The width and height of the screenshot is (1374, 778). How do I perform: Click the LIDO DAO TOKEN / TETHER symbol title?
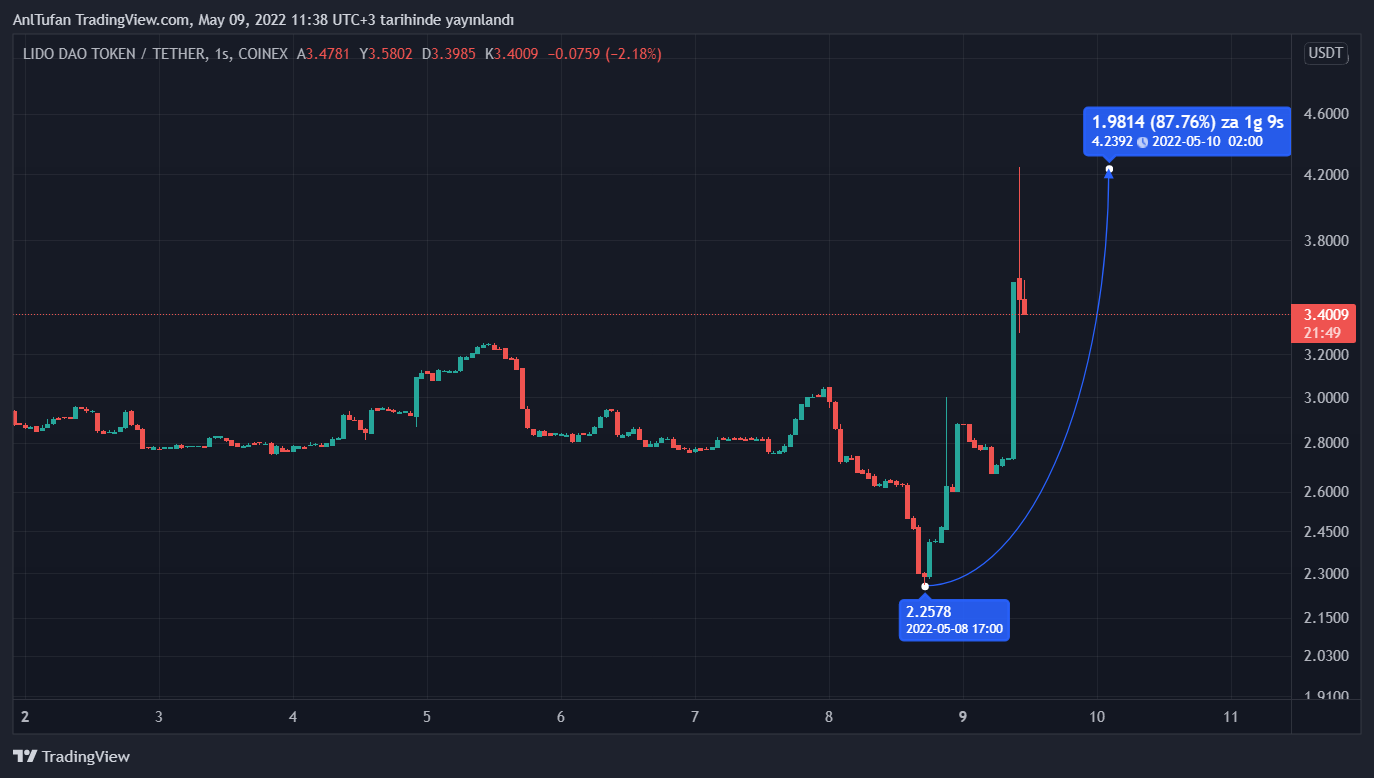coord(115,54)
